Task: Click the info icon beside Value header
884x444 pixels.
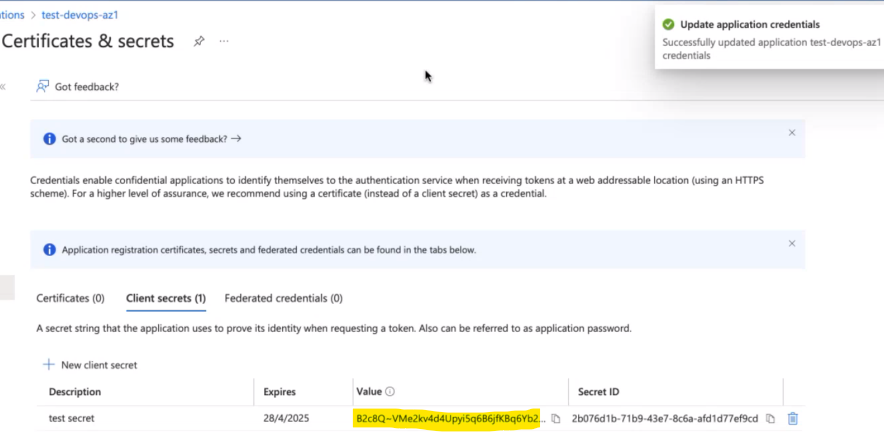Action: pyautogui.click(x=390, y=392)
